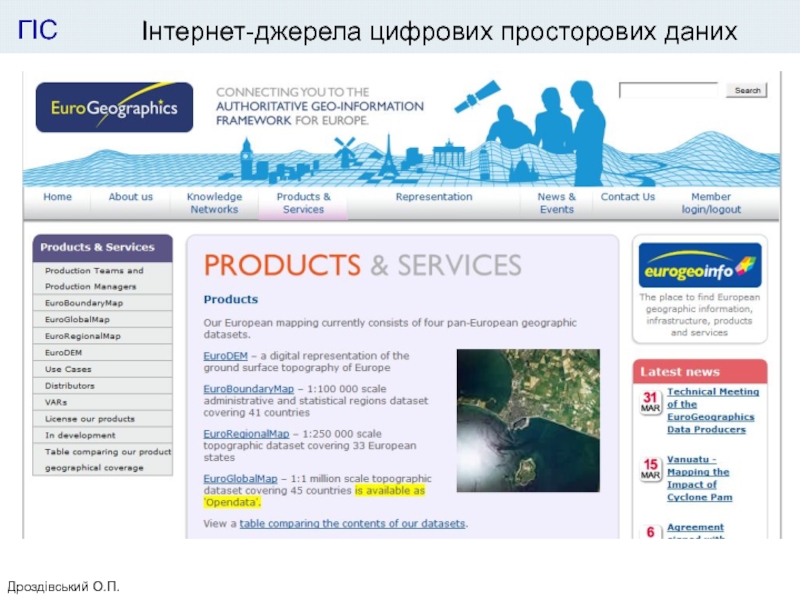Open Table comparing our product geographical coverage
Screen dimensions: 800x600
pyautogui.click(x=103, y=460)
